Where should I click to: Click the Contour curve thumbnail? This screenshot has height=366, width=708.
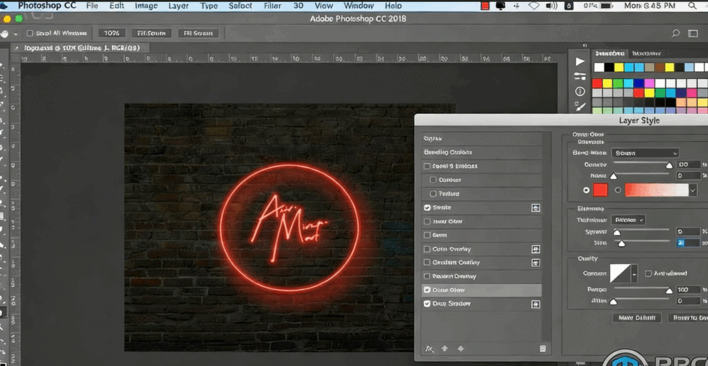pos(621,274)
